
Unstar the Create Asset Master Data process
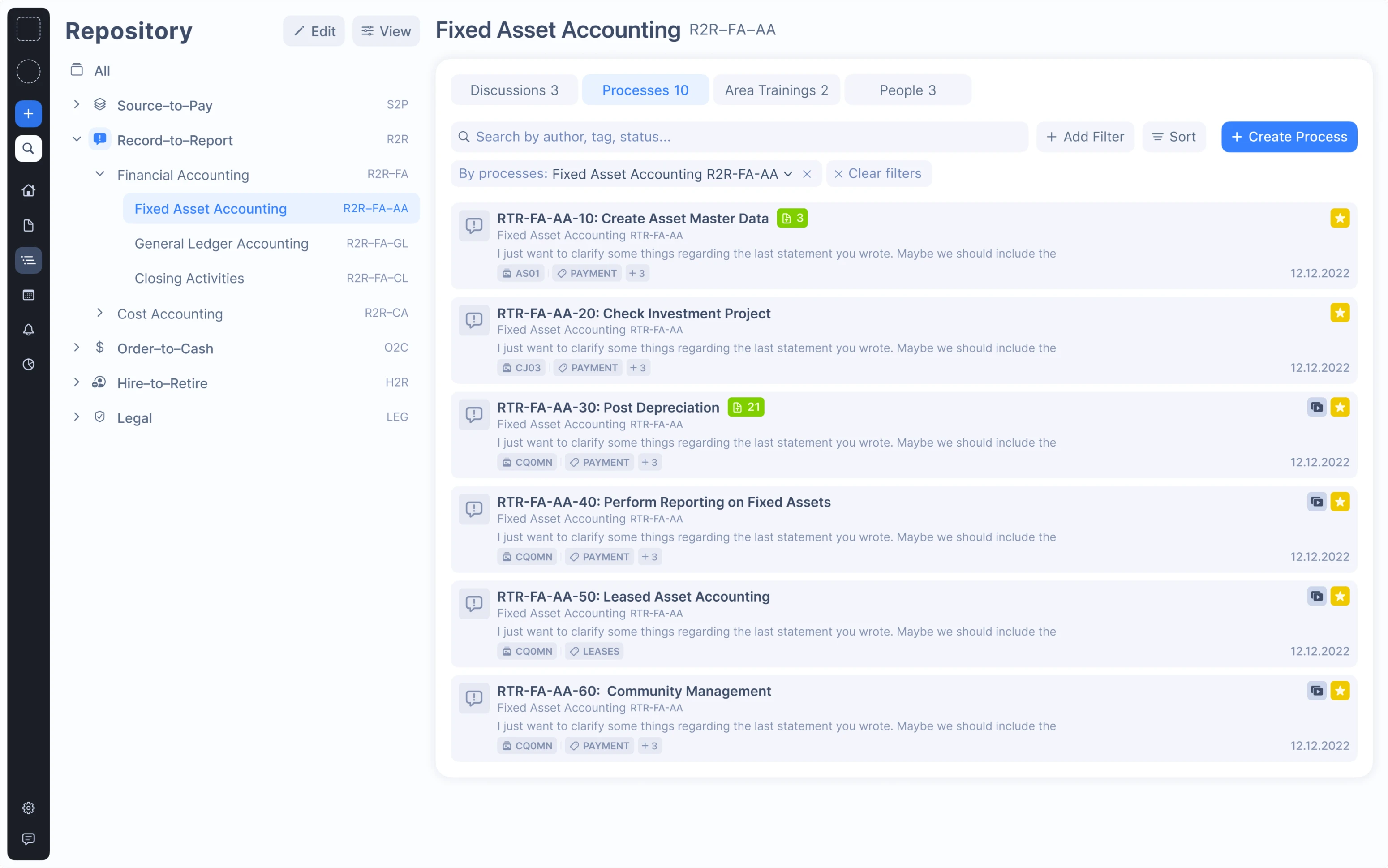click(1341, 218)
